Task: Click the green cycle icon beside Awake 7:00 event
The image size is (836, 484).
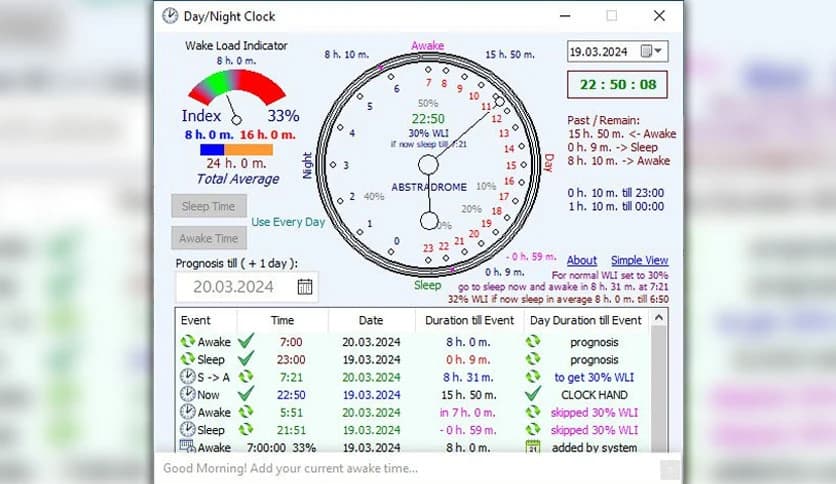Action: [x=187, y=341]
